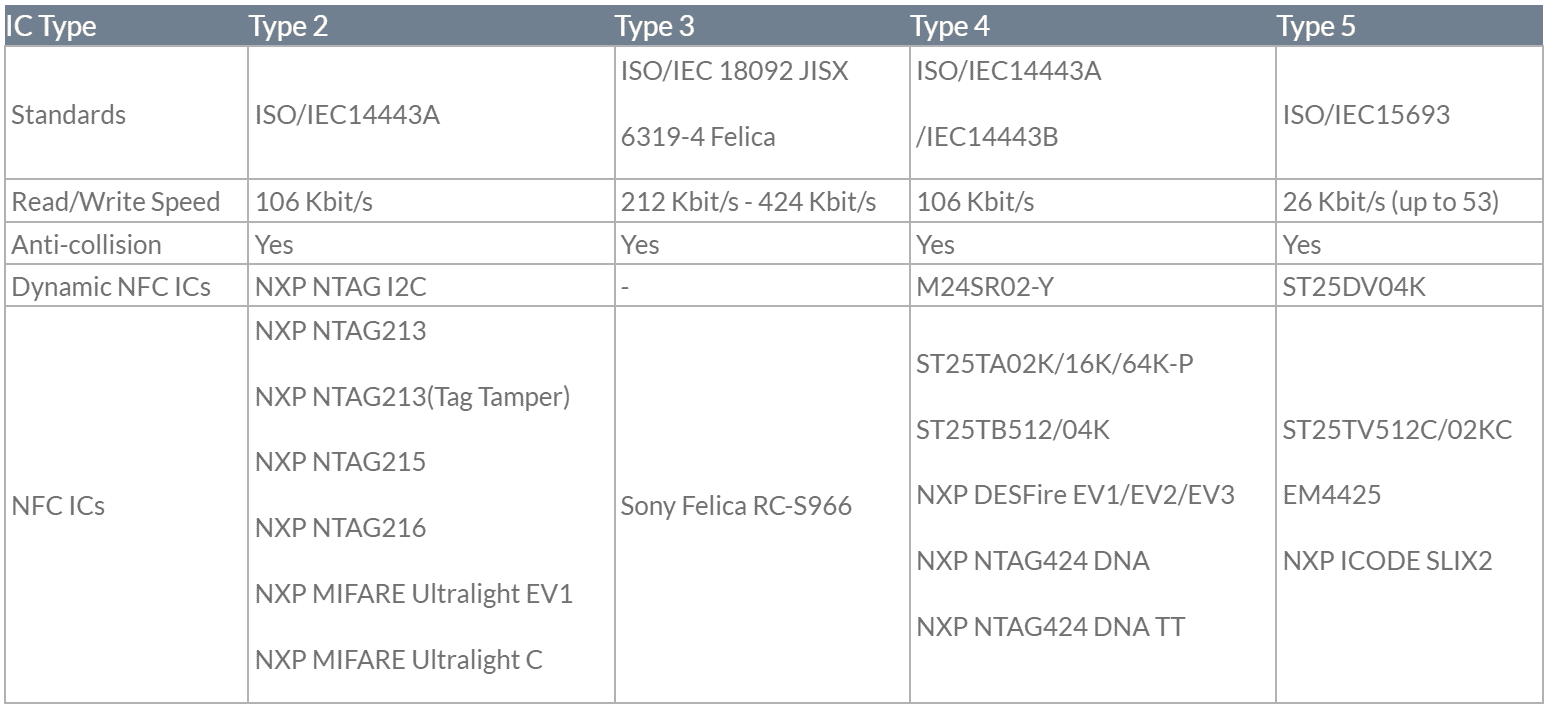Click the EM4425 entry

coord(1332,496)
